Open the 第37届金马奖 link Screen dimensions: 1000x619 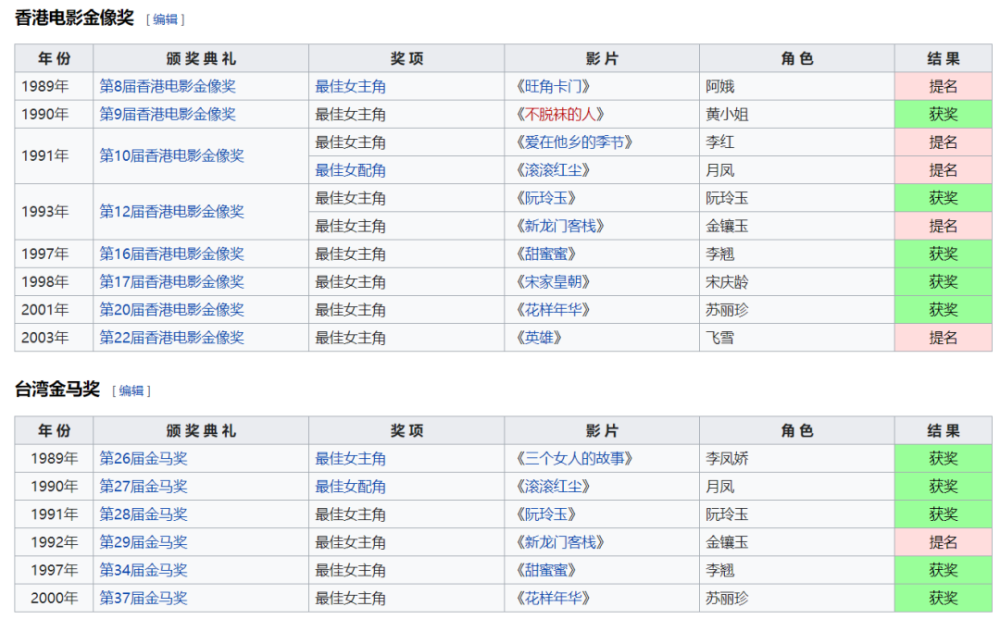[143, 598]
